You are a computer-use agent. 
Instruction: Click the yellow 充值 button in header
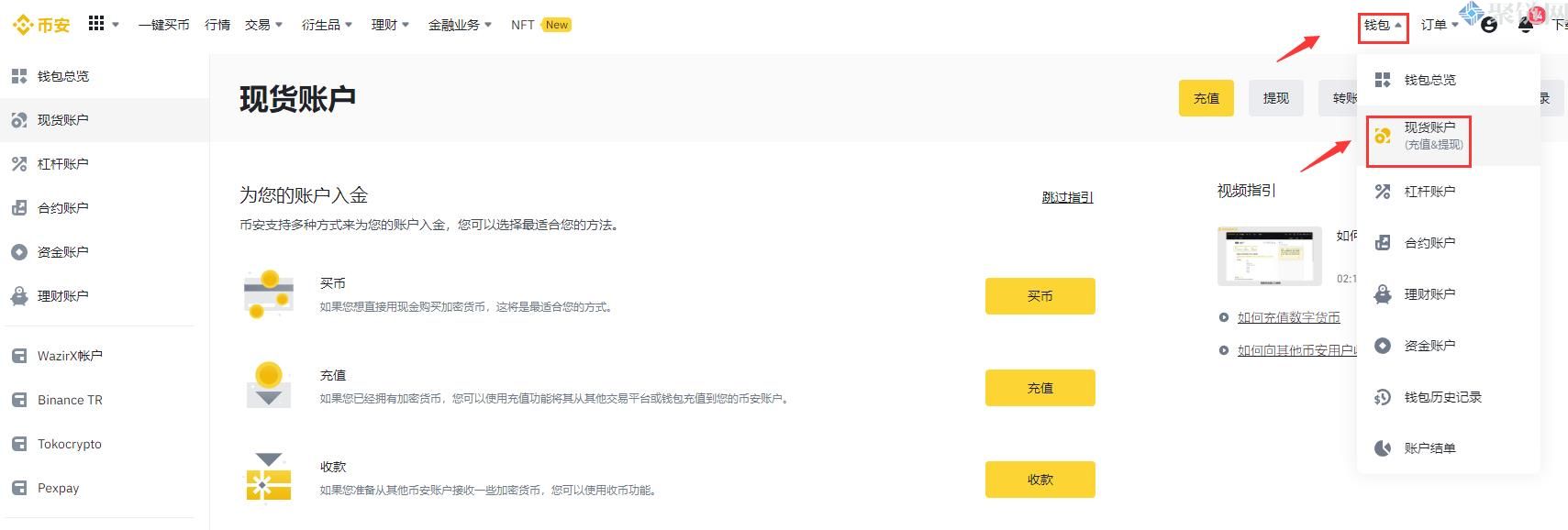point(1206,98)
